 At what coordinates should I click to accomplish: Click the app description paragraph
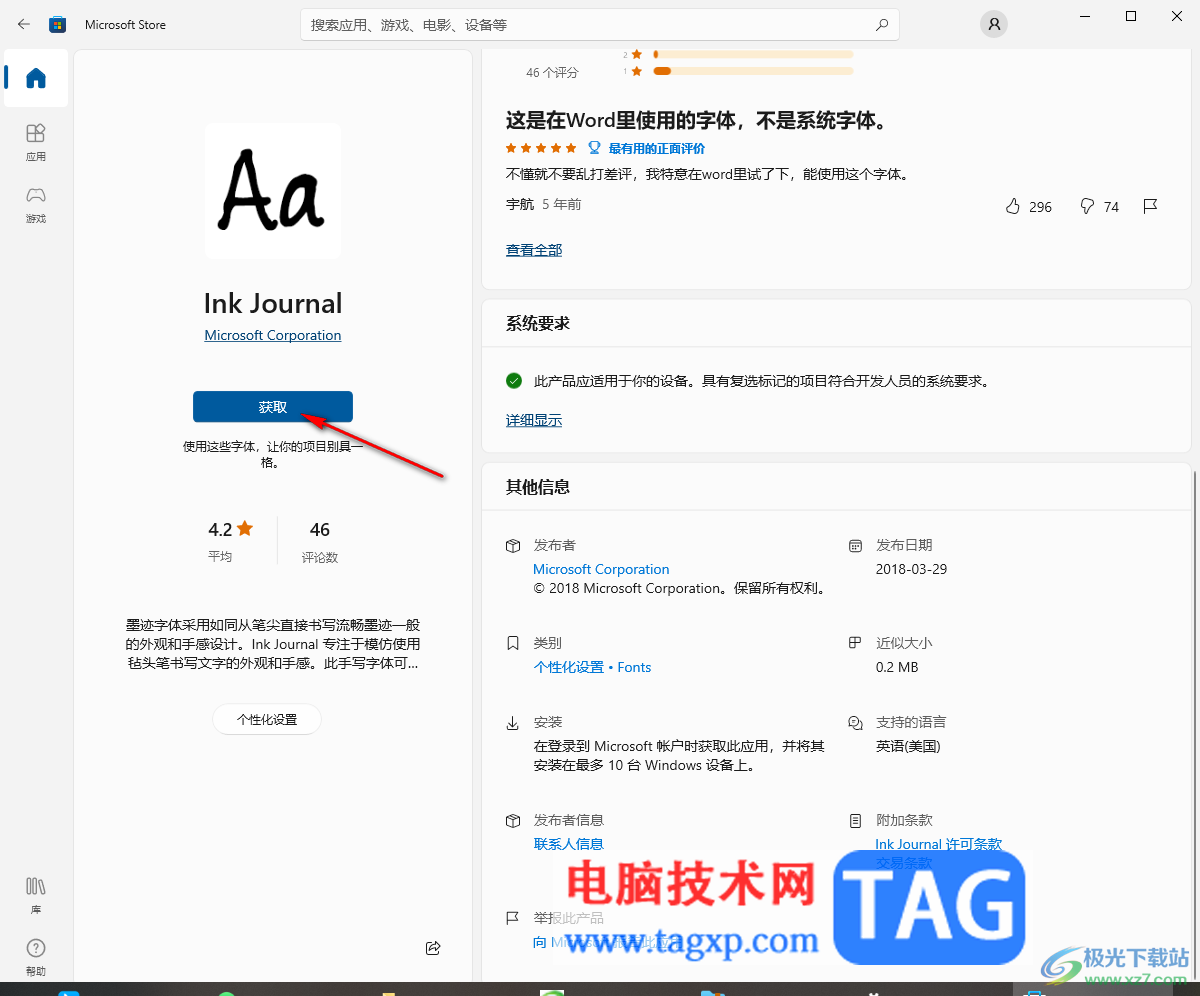(x=273, y=643)
